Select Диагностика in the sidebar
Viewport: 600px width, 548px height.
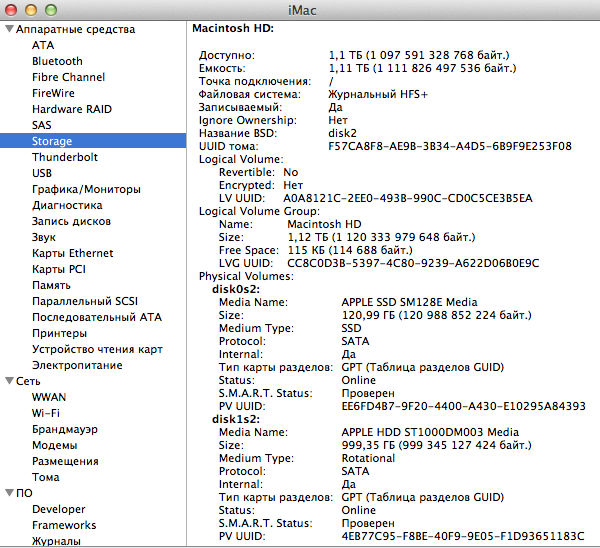tap(67, 206)
